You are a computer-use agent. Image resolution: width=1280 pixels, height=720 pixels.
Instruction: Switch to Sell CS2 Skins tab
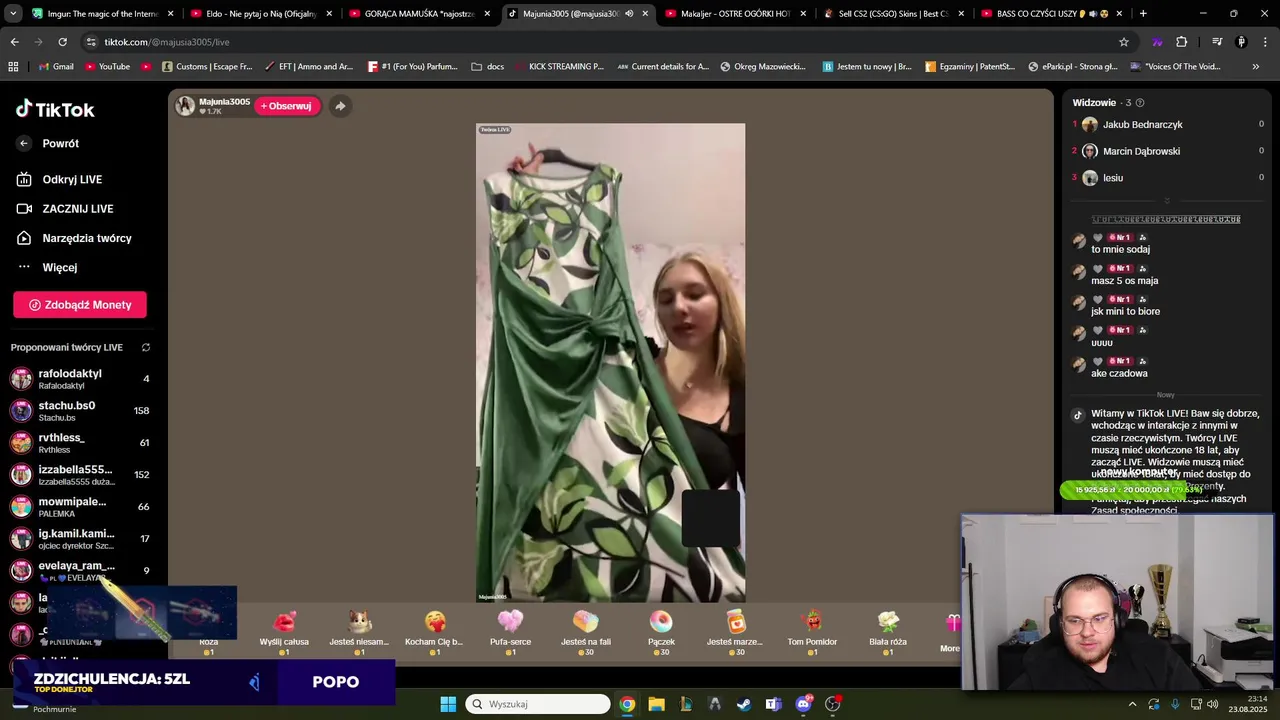click(x=894, y=14)
